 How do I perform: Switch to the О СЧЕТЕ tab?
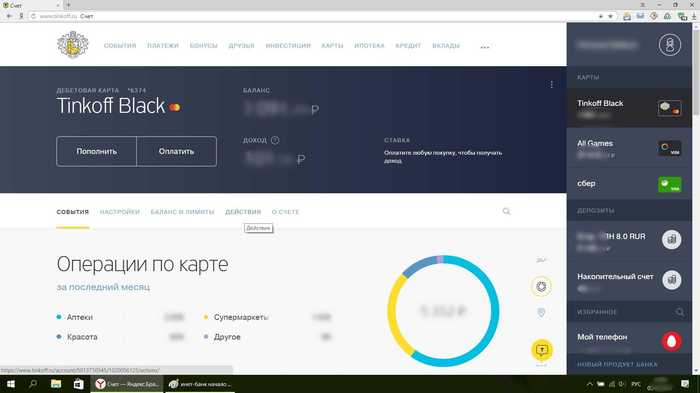pos(285,212)
